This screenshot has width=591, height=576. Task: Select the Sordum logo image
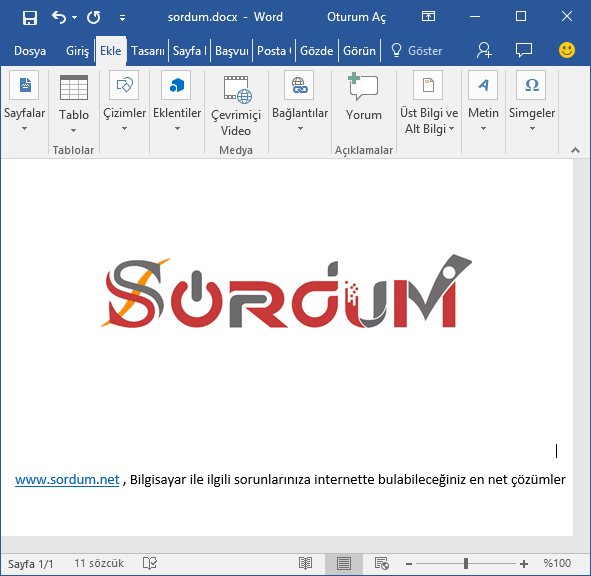[x=286, y=291]
